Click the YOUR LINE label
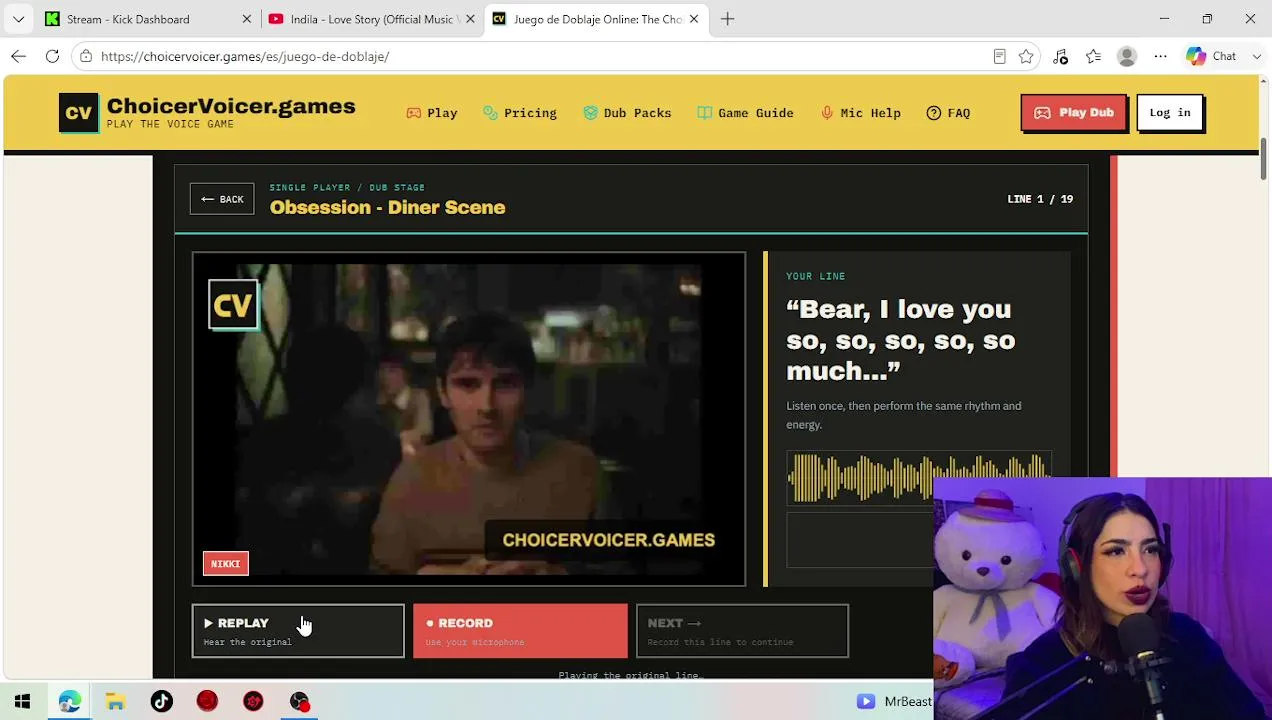This screenshot has width=1272, height=720. [816, 276]
